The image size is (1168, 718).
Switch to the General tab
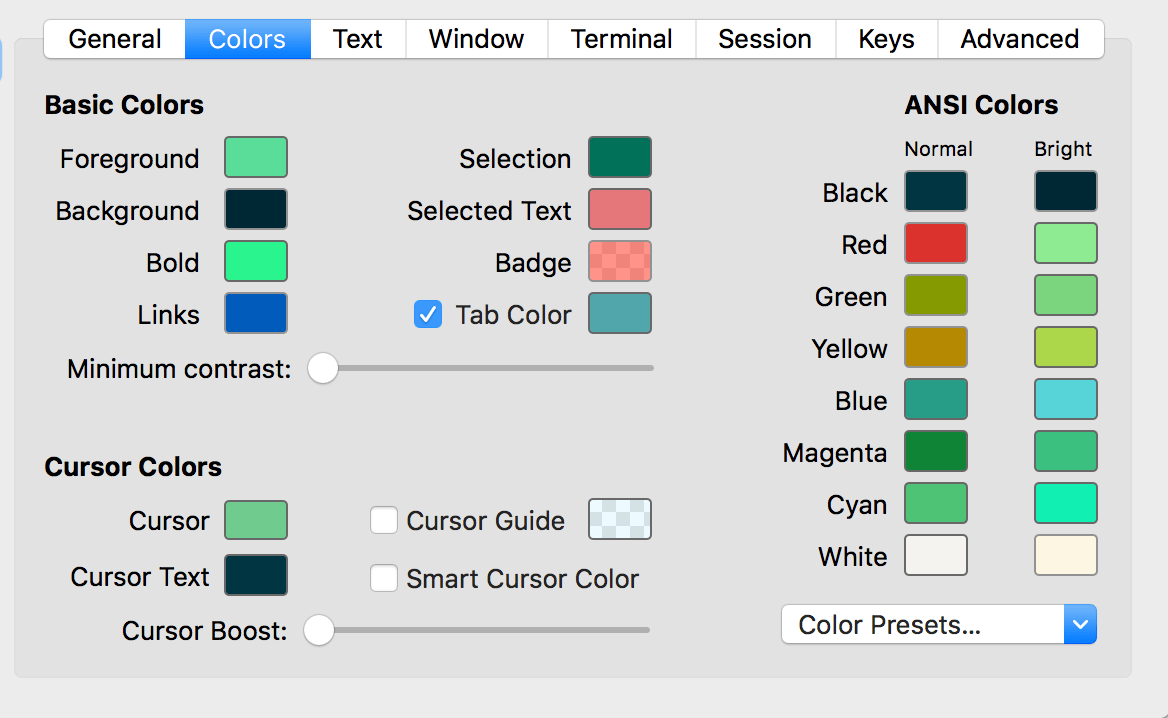[115, 39]
